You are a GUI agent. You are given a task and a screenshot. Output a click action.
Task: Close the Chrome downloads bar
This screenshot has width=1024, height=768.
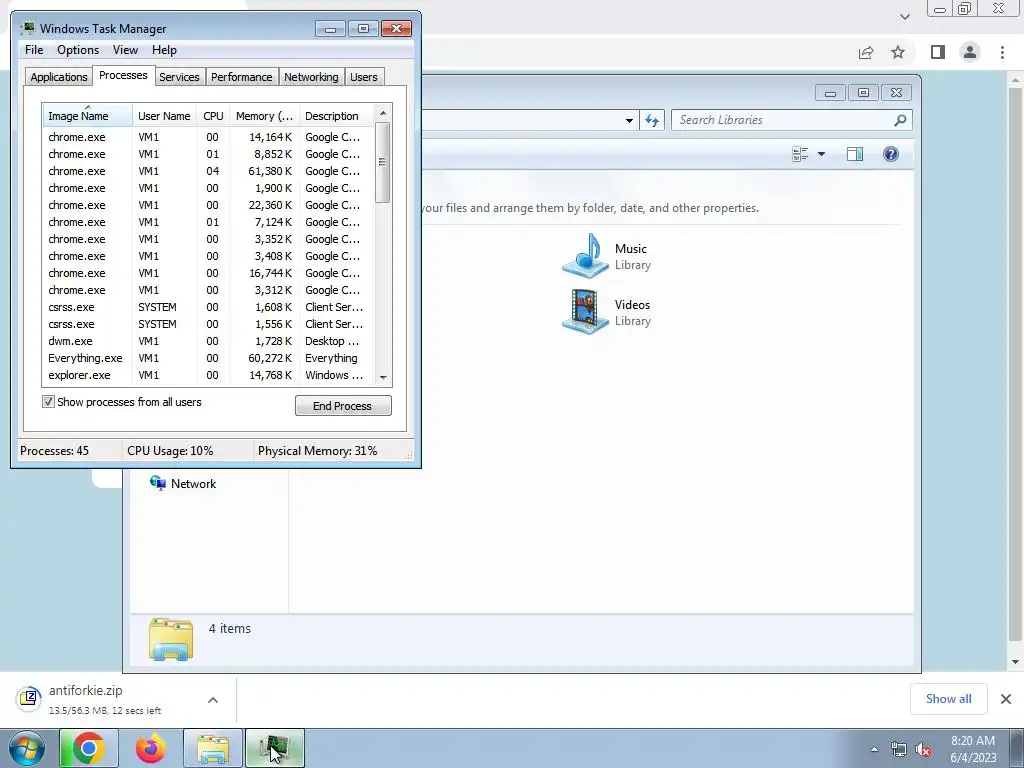pos(1006,699)
